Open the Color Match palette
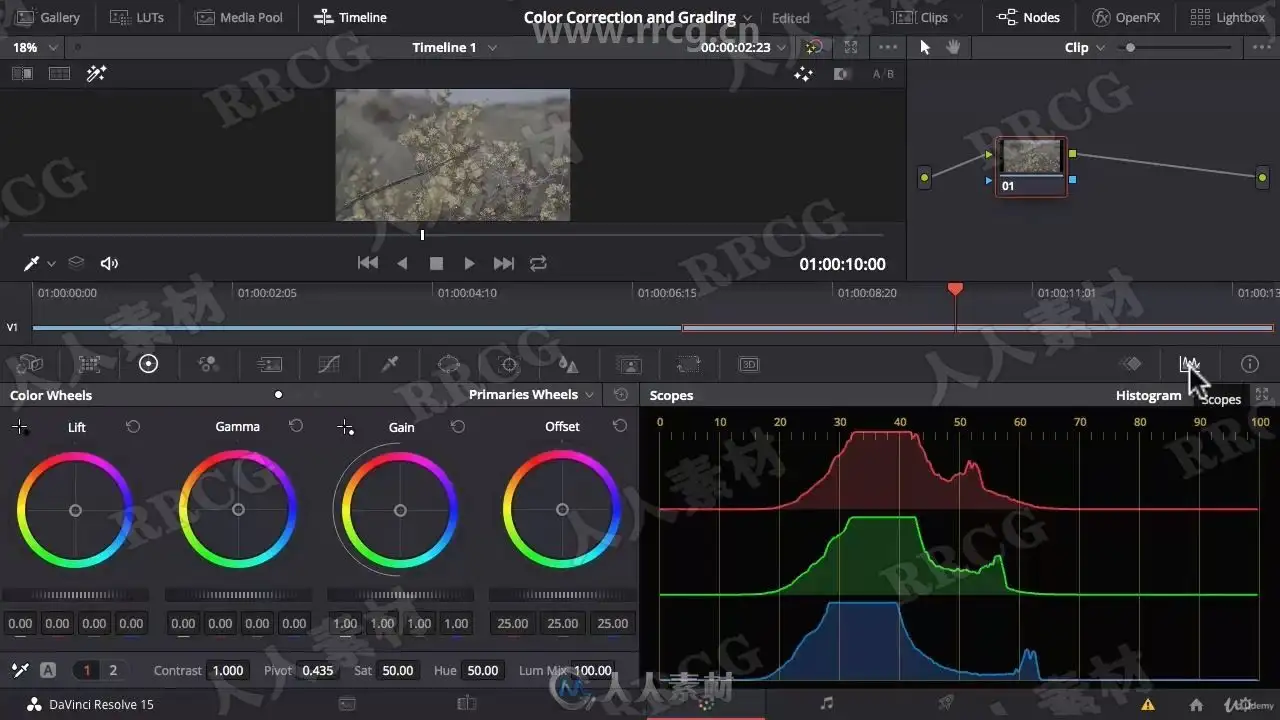Screen dimensions: 1280x720 (x=90, y=364)
